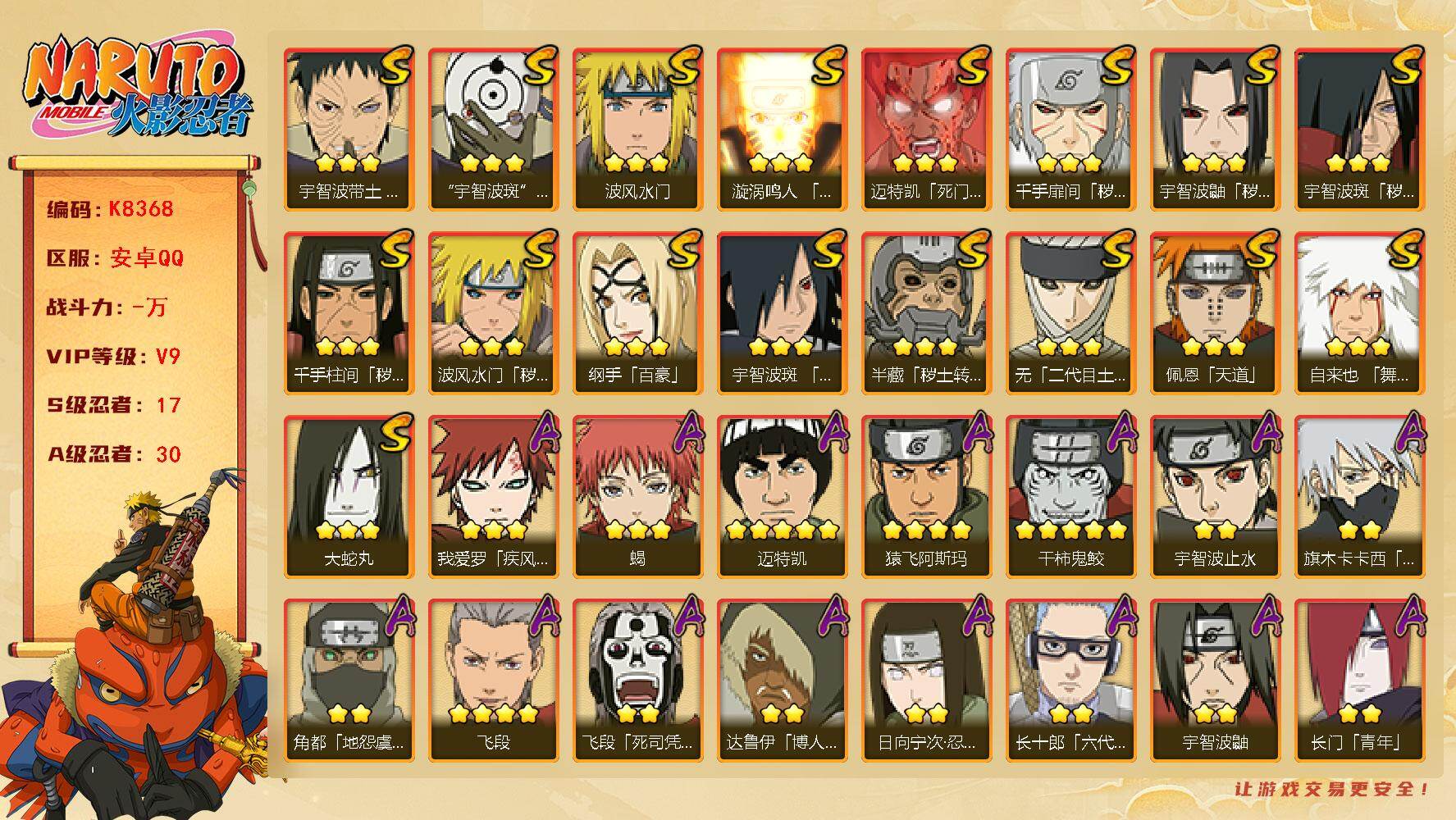The image size is (1456, 820).
Task: Click the 宇智波止水 portrait
Action: point(1215,496)
